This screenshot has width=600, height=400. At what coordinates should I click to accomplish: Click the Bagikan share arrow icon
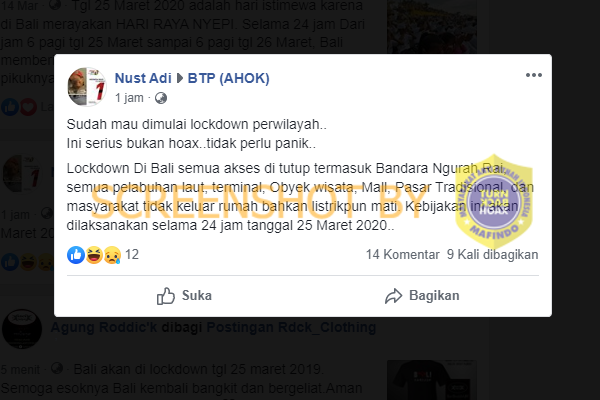[393, 296]
